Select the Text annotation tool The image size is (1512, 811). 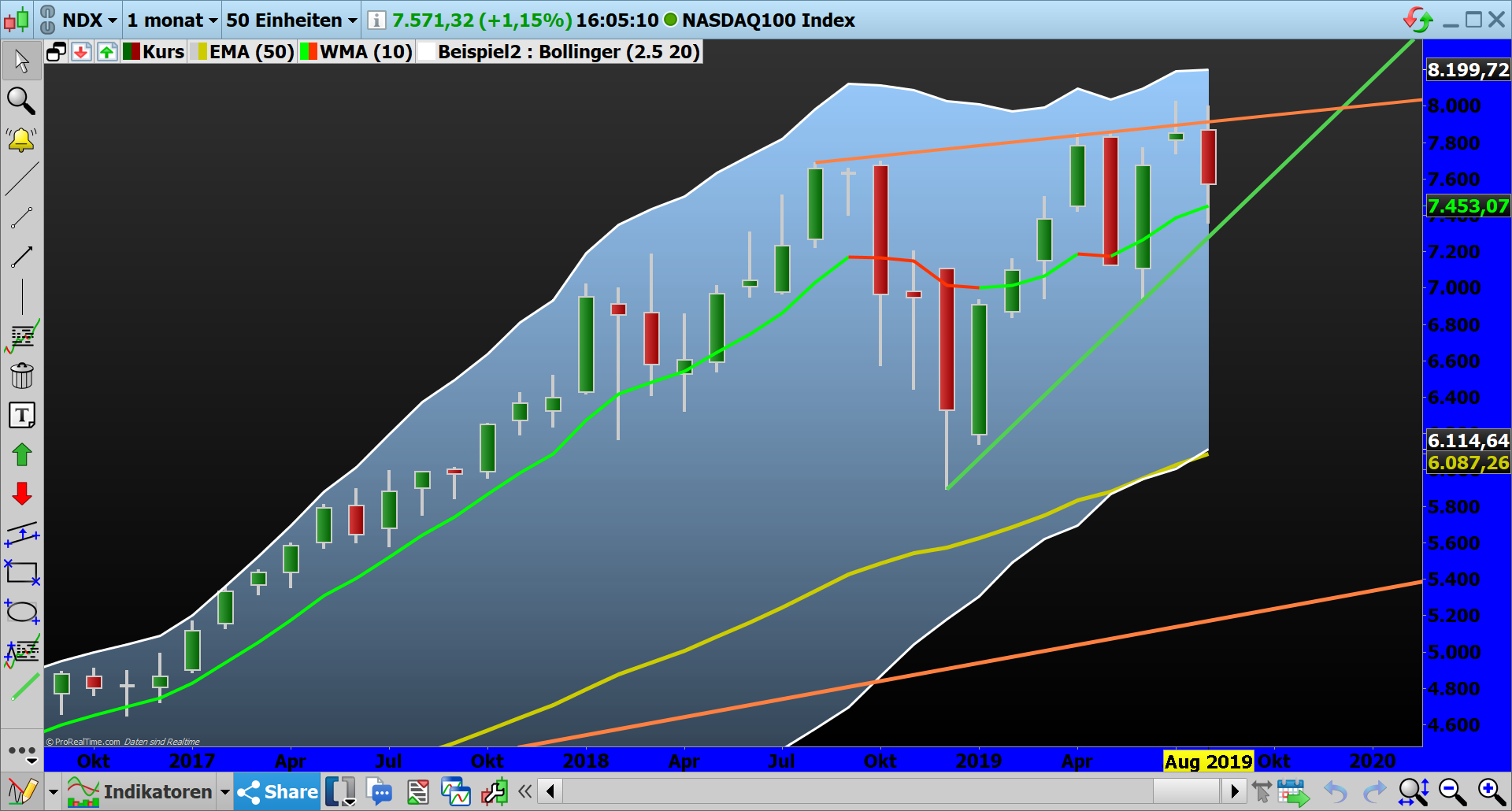coord(22,415)
